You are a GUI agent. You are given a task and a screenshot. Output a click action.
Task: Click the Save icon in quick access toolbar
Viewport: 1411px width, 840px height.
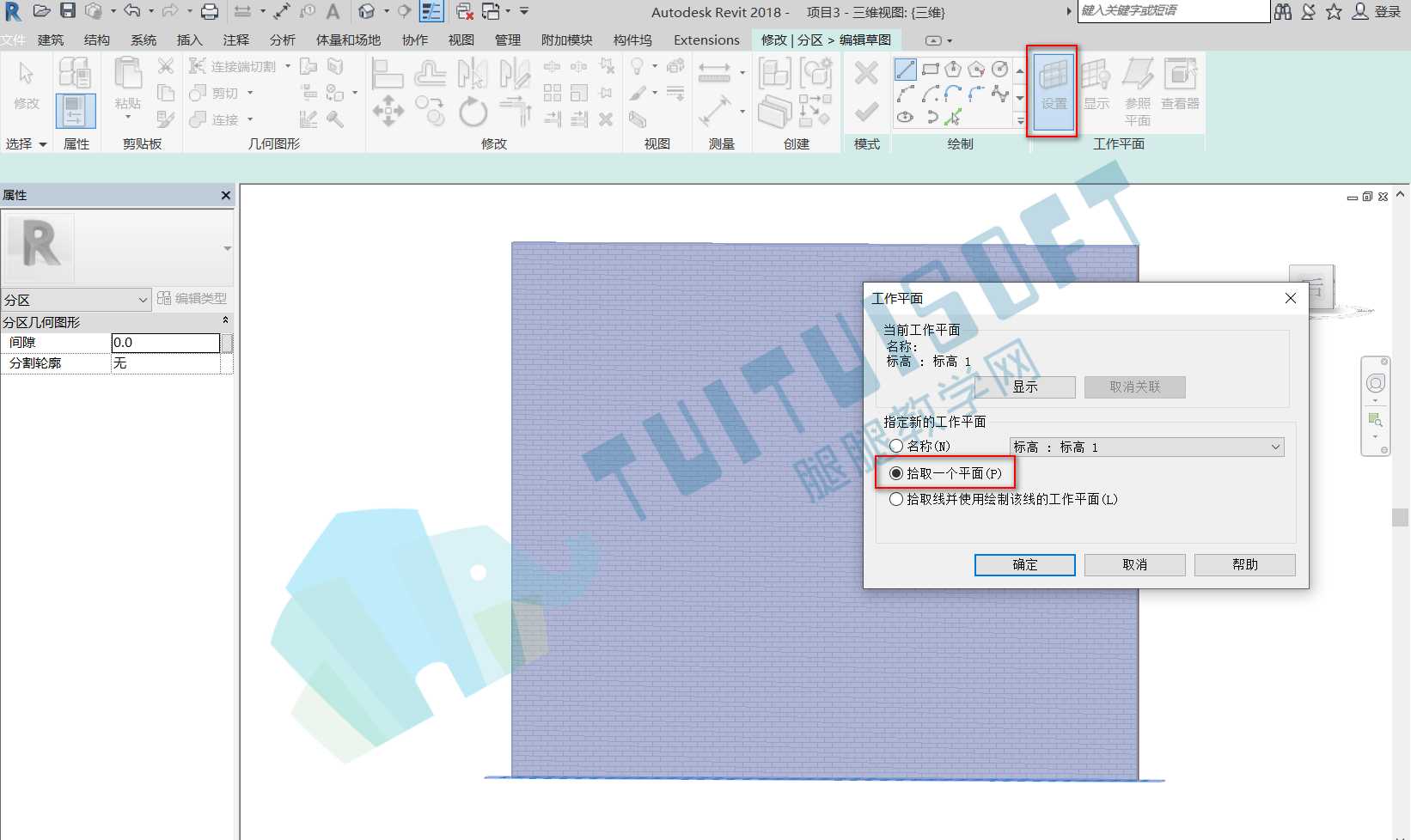68,11
